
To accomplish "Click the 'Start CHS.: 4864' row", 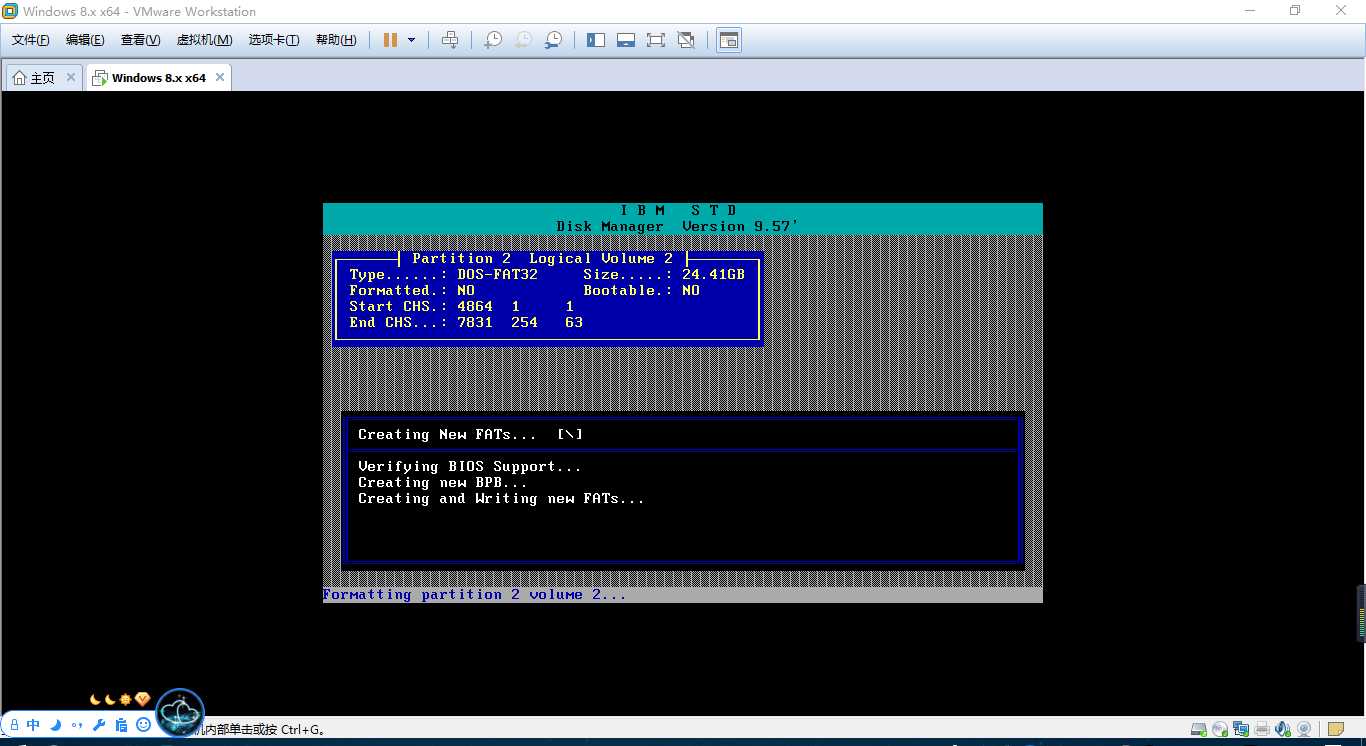I will (461, 307).
